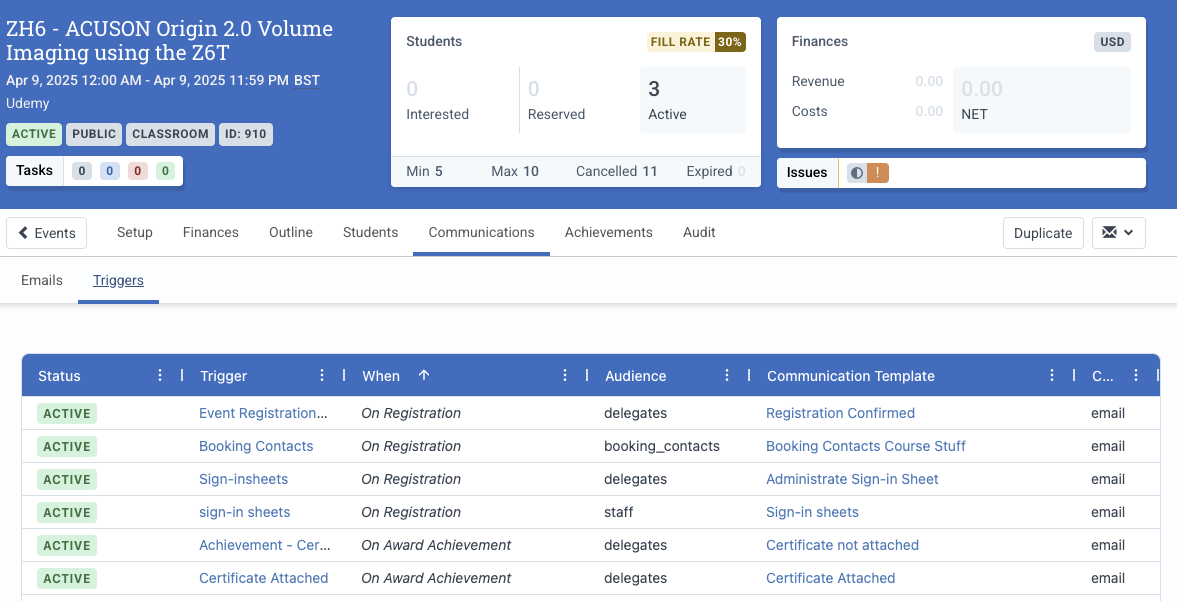The image size is (1177, 601).
Task: Open the Sign-in sheets template link
Action: (x=812, y=512)
